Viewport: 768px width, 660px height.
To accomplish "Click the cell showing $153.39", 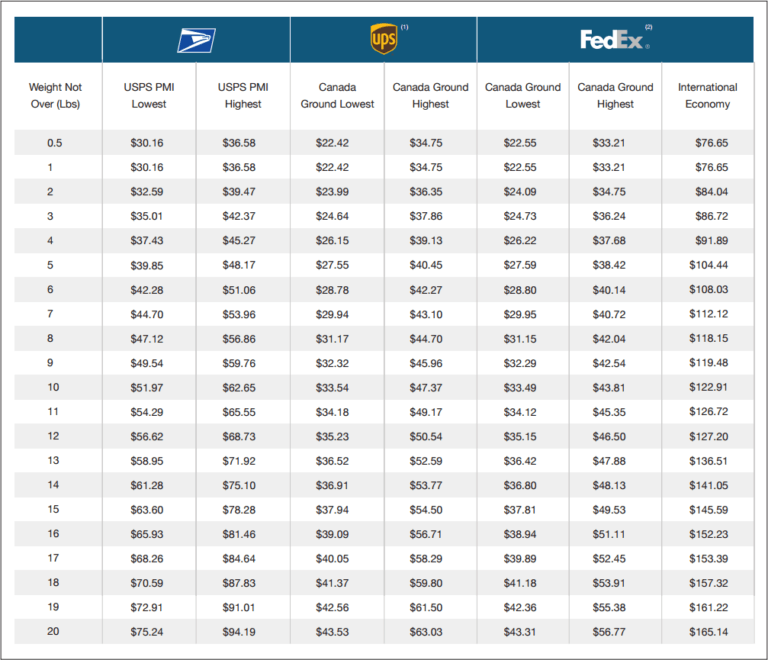I will [x=708, y=559].
